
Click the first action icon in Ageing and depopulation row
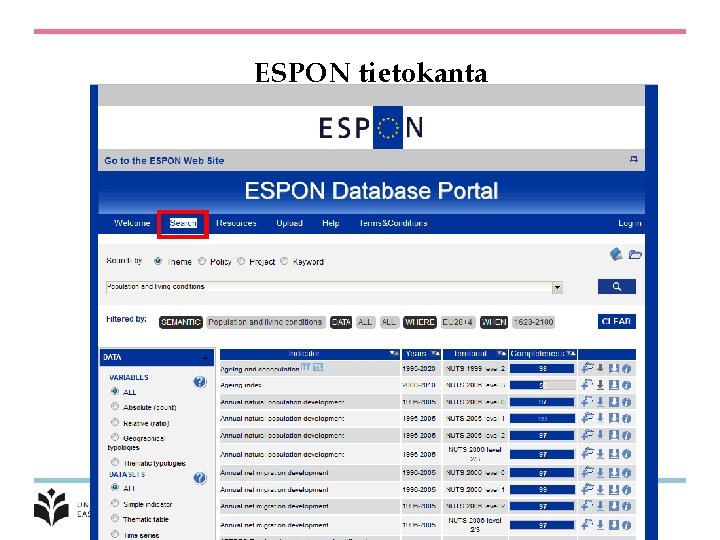point(587,368)
